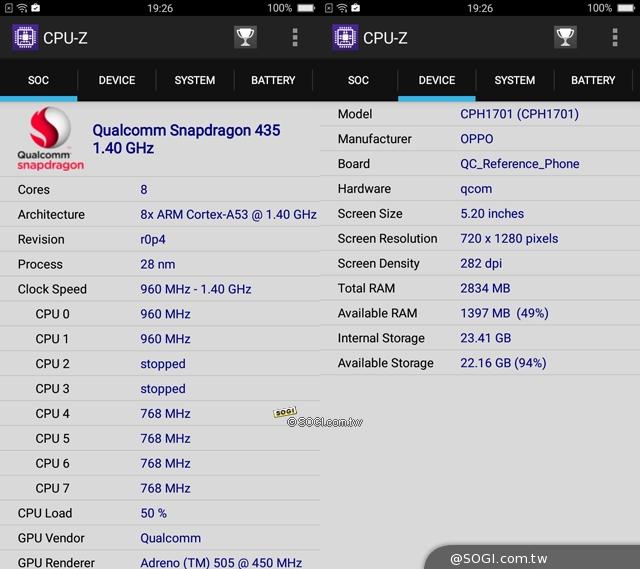
Task: Switch to SOC tab in right screen
Action: click(358, 80)
